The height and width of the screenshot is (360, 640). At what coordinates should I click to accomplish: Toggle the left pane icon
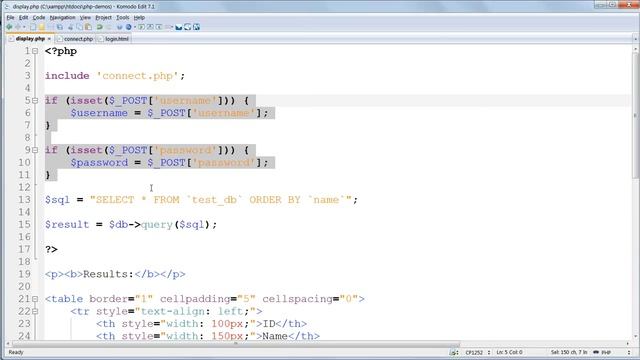pyautogui.click(x=178, y=27)
